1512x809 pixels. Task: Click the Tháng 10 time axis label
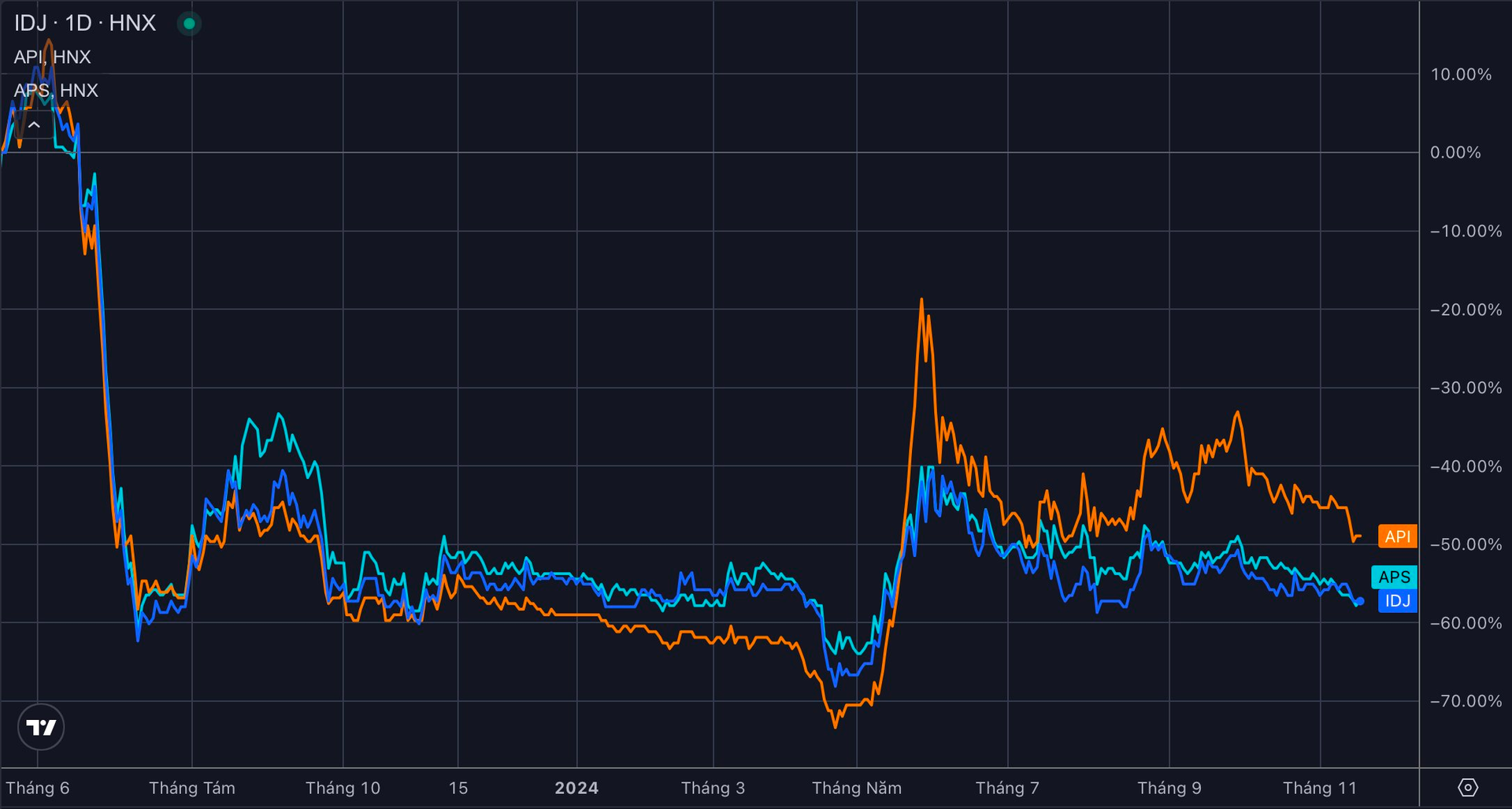click(343, 788)
